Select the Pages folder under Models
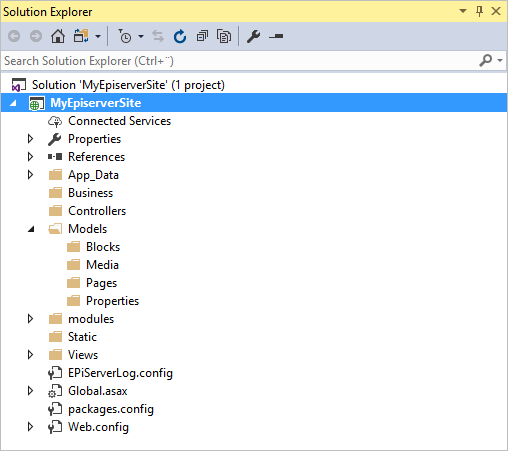Viewport: 508px width, 451px height. (x=101, y=283)
